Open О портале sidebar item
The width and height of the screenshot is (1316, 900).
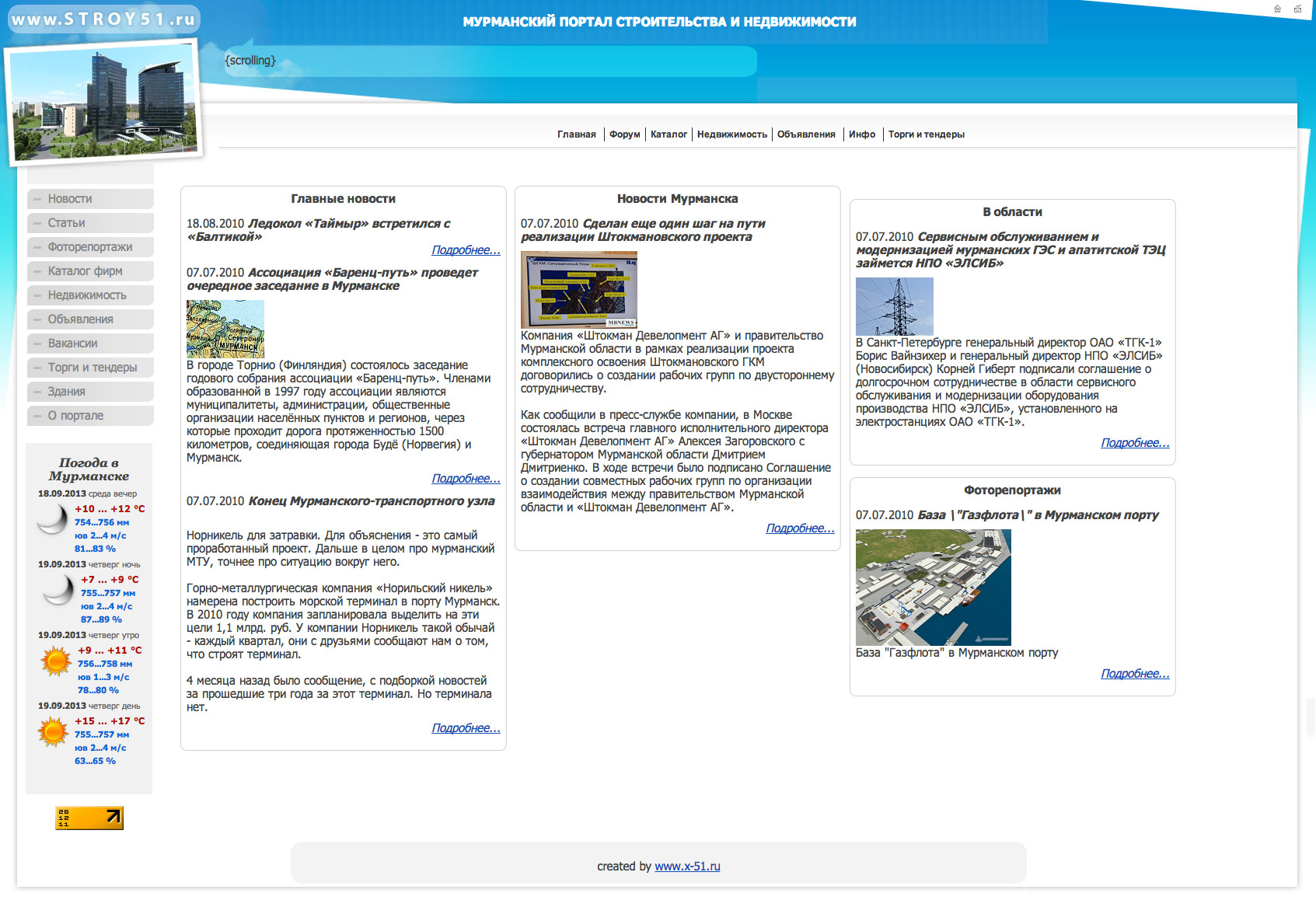75,416
